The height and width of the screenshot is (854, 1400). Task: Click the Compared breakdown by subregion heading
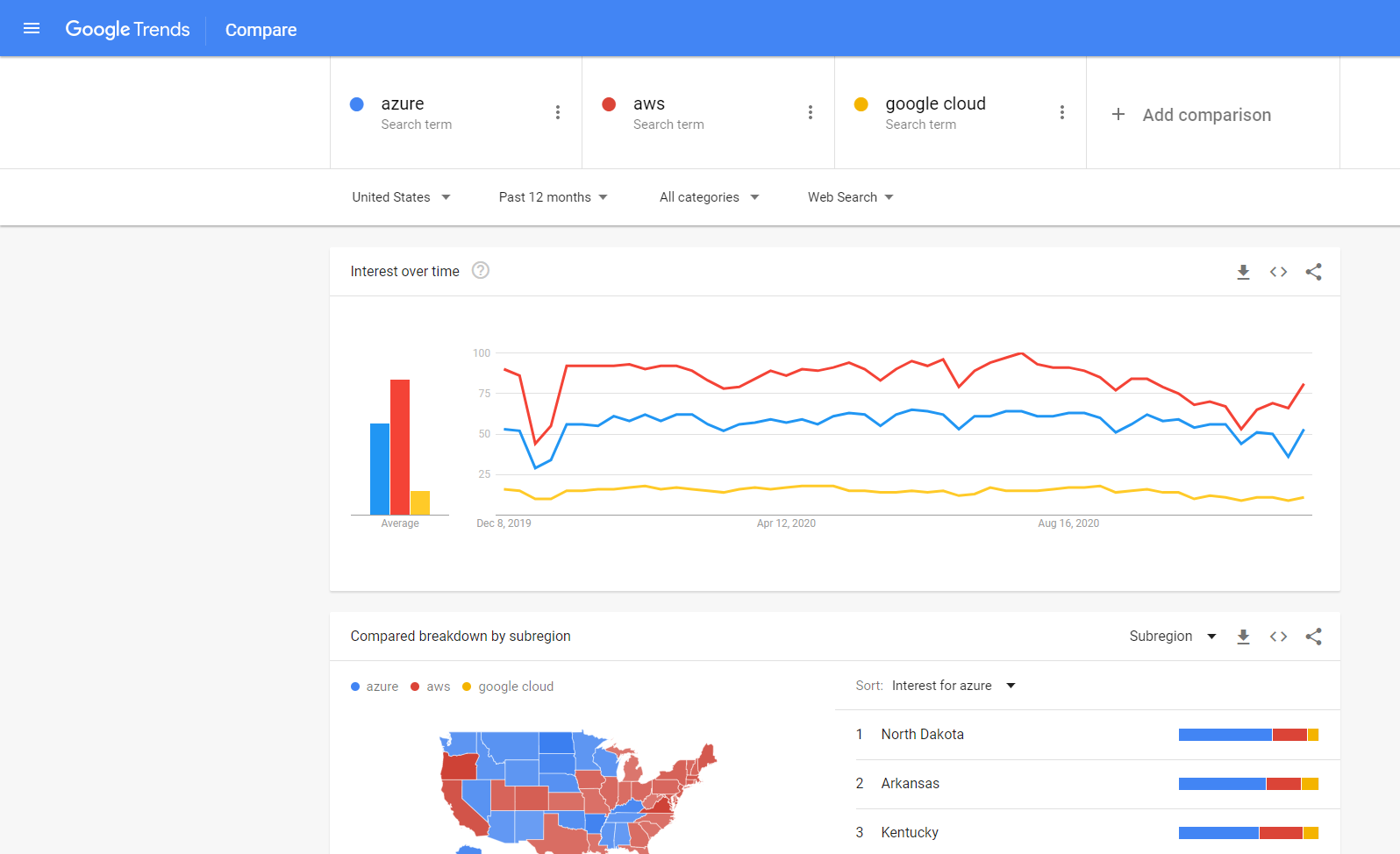pos(461,637)
